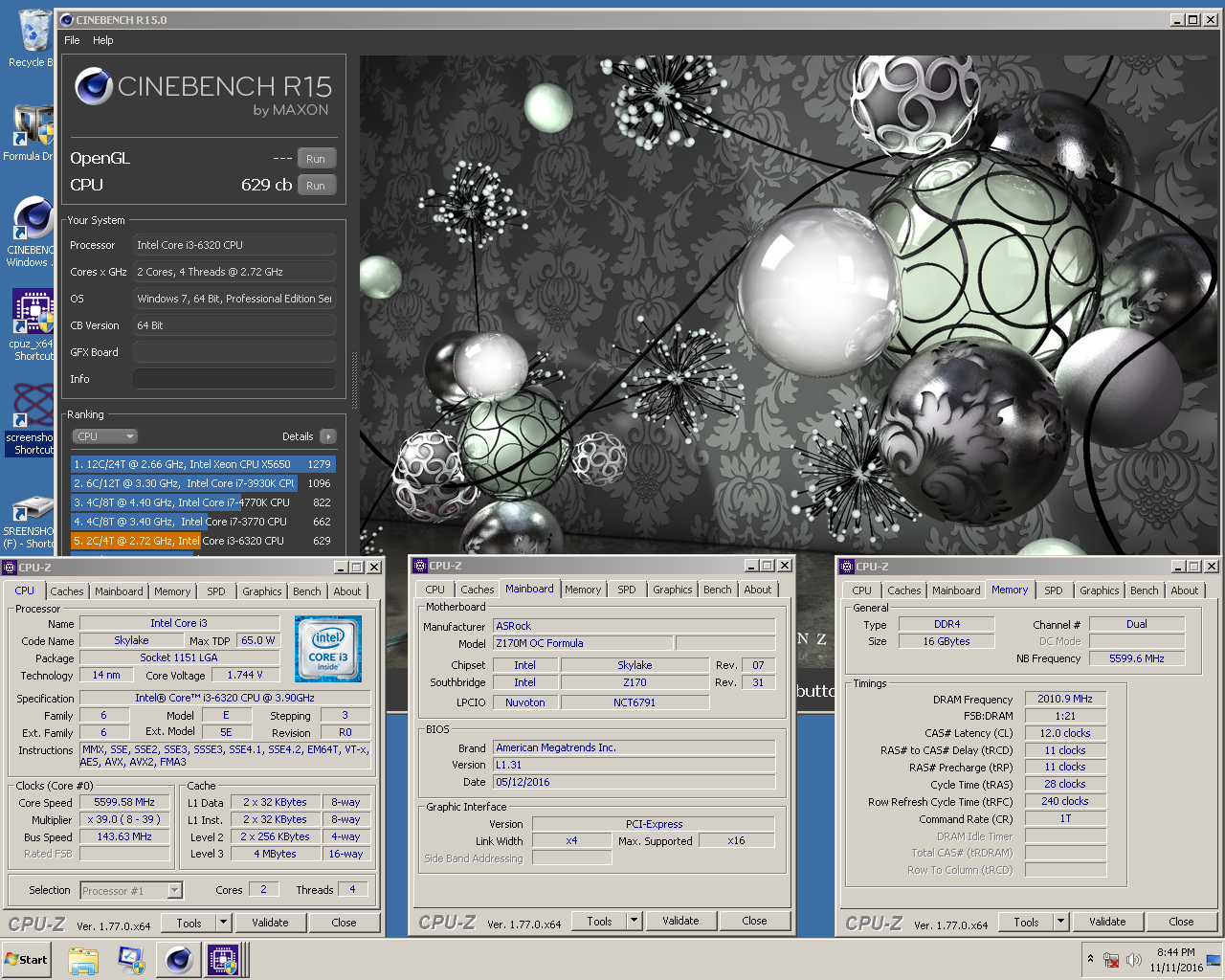Run the CPU benchmark
This screenshot has height=980, width=1225.
point(316,186)
